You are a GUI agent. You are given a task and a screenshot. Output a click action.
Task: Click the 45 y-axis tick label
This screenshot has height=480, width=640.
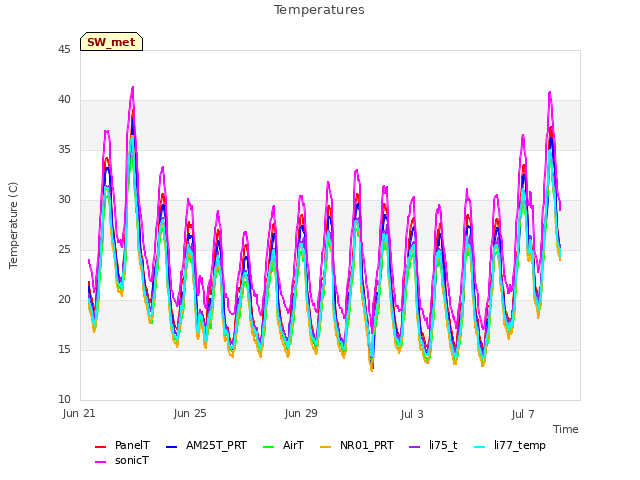64,50
